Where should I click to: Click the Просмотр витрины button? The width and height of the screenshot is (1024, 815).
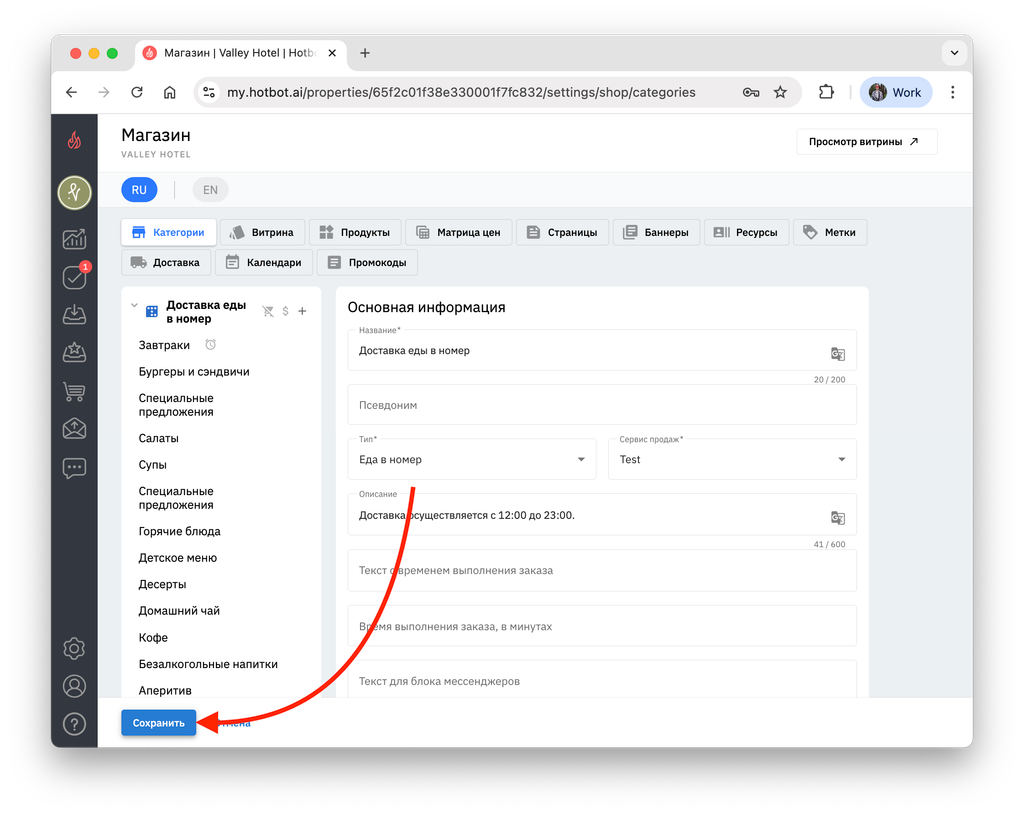coord(867,142)
